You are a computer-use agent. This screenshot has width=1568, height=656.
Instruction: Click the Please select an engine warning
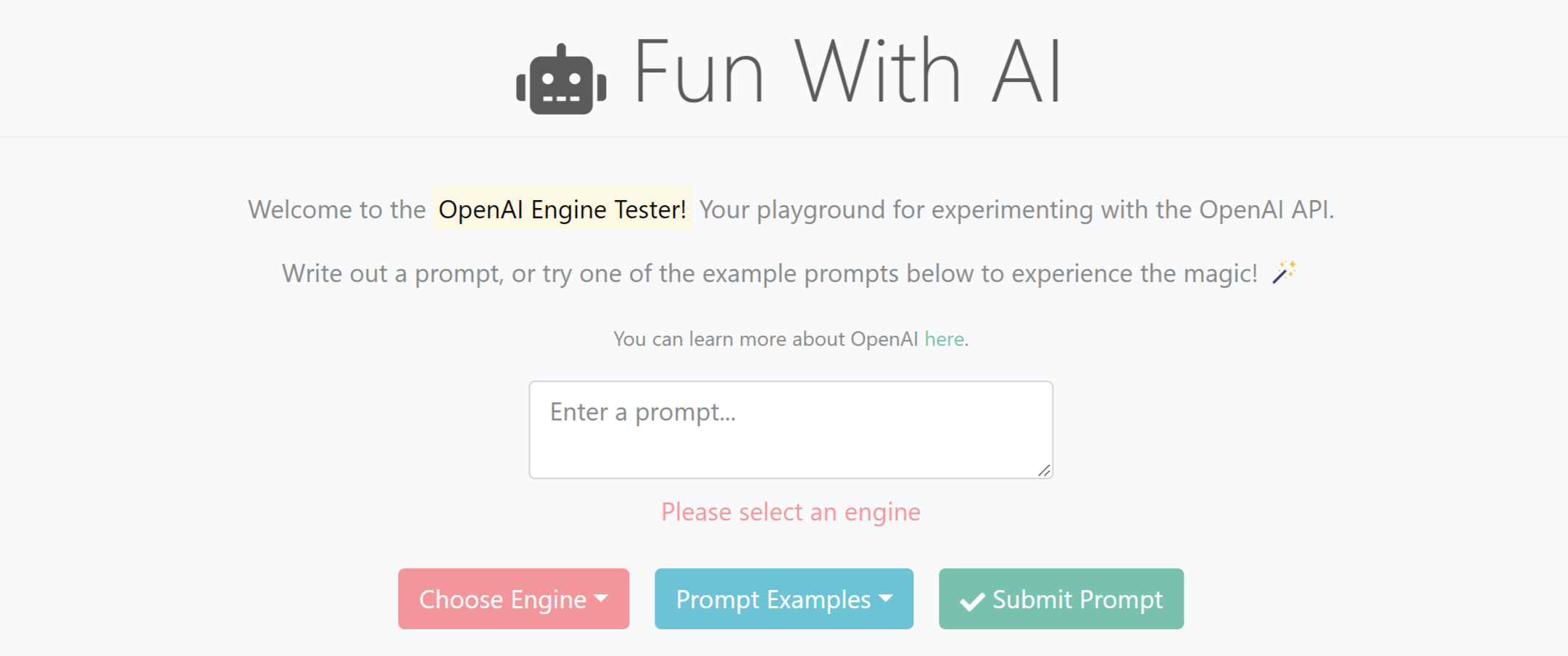coord(790,512)
